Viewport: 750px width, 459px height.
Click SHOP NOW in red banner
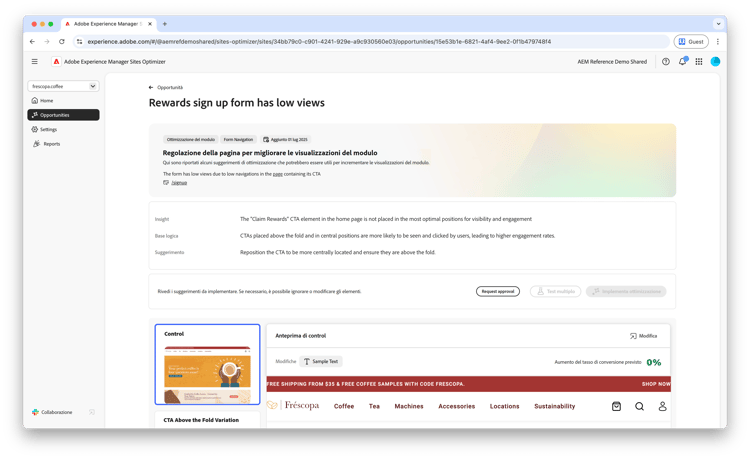[x=656, y=384]
